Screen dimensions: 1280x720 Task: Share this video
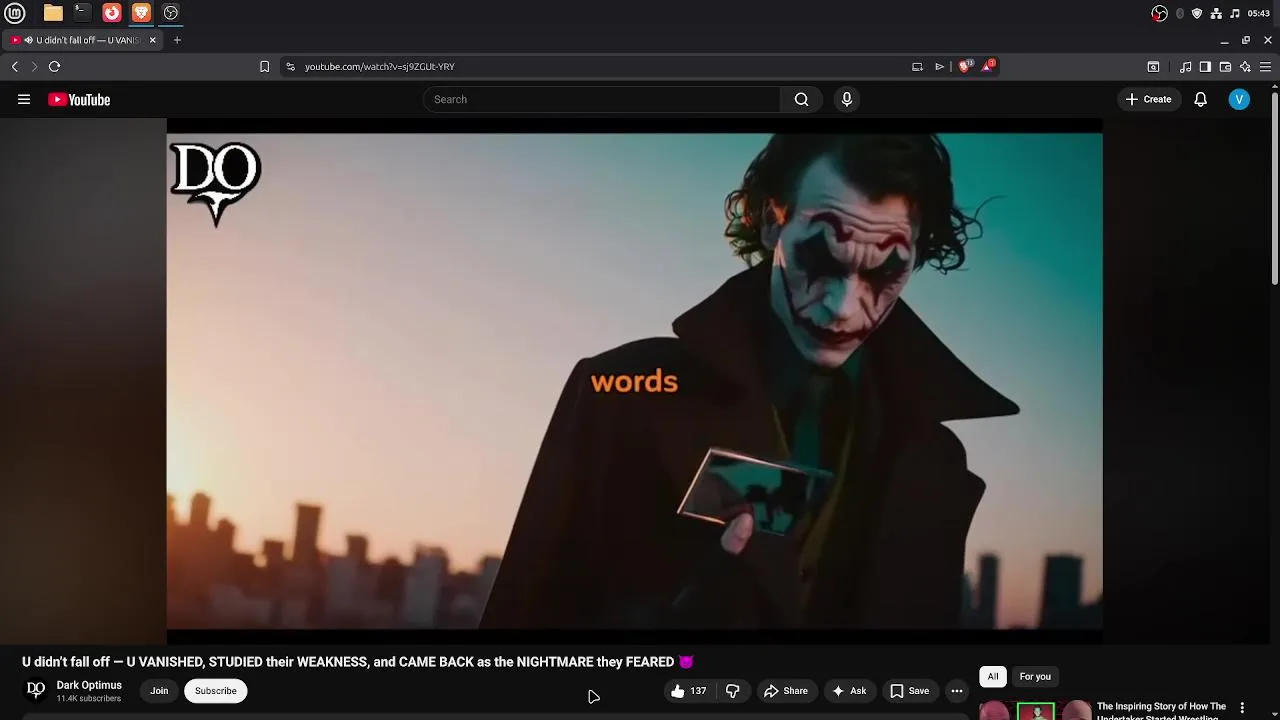point(786,691)
